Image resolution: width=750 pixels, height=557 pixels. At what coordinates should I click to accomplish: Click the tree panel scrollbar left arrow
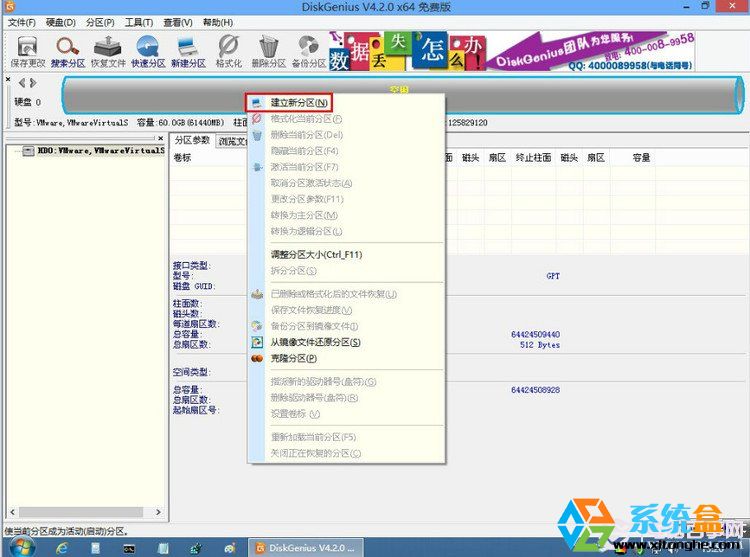point(12,512)
